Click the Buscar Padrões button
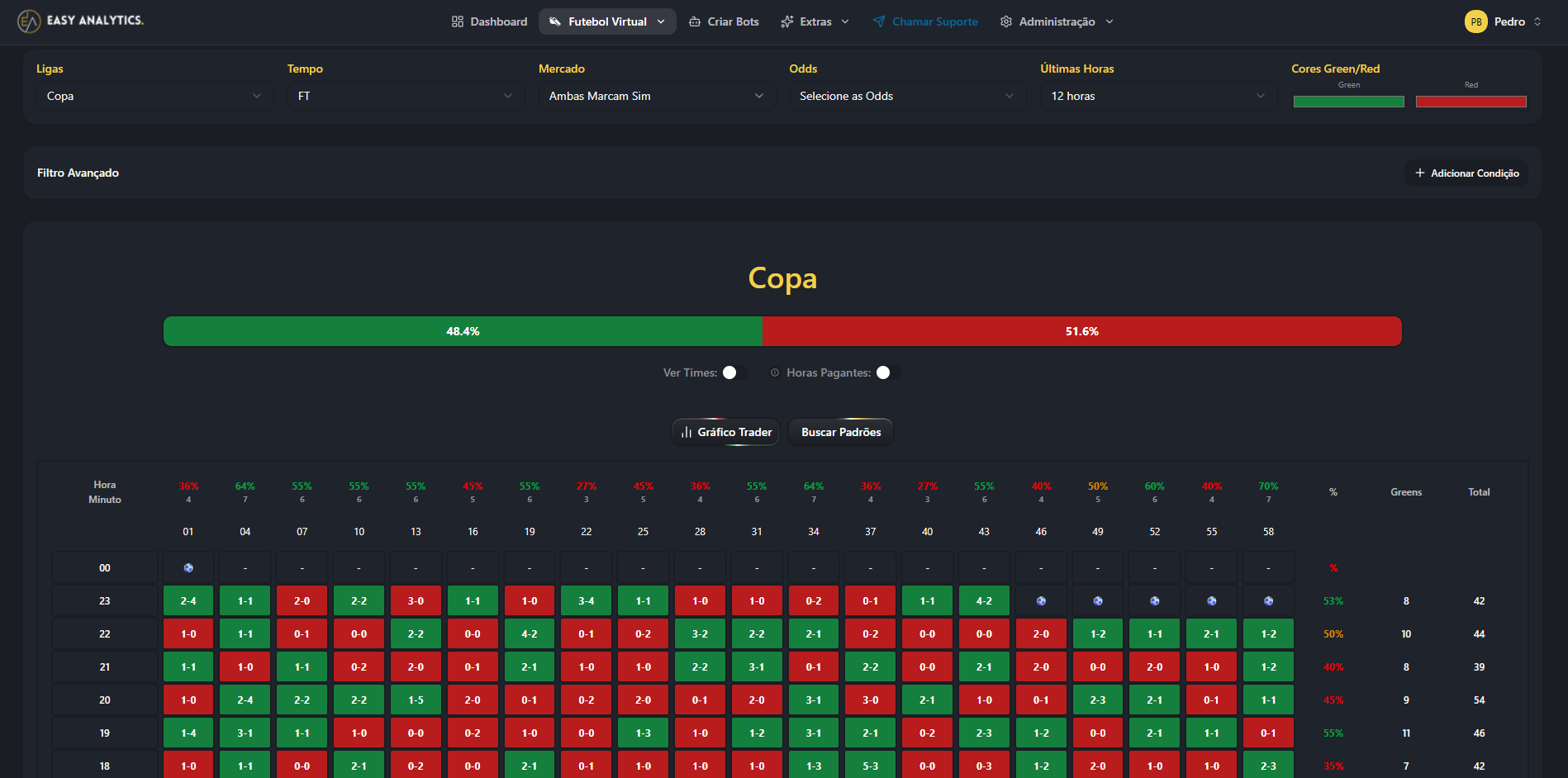The height and width of the screenshot is (778, 1568). [x=841, y=432]
